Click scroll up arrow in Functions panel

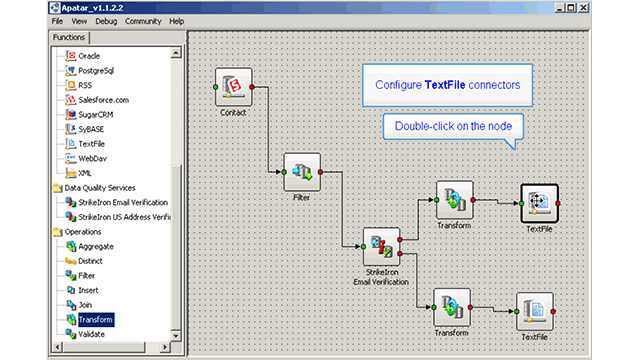point(176,52)
